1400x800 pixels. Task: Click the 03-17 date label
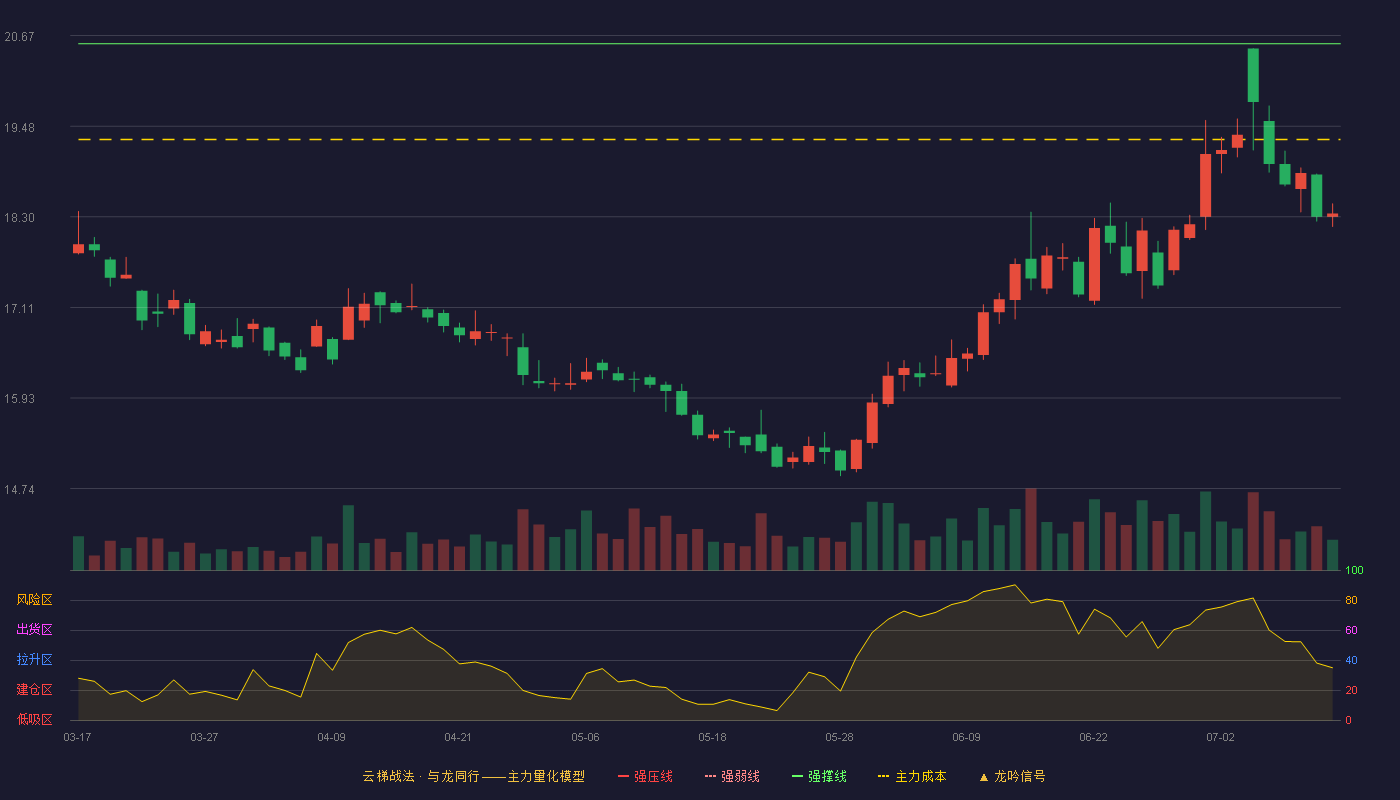(77, 737)
